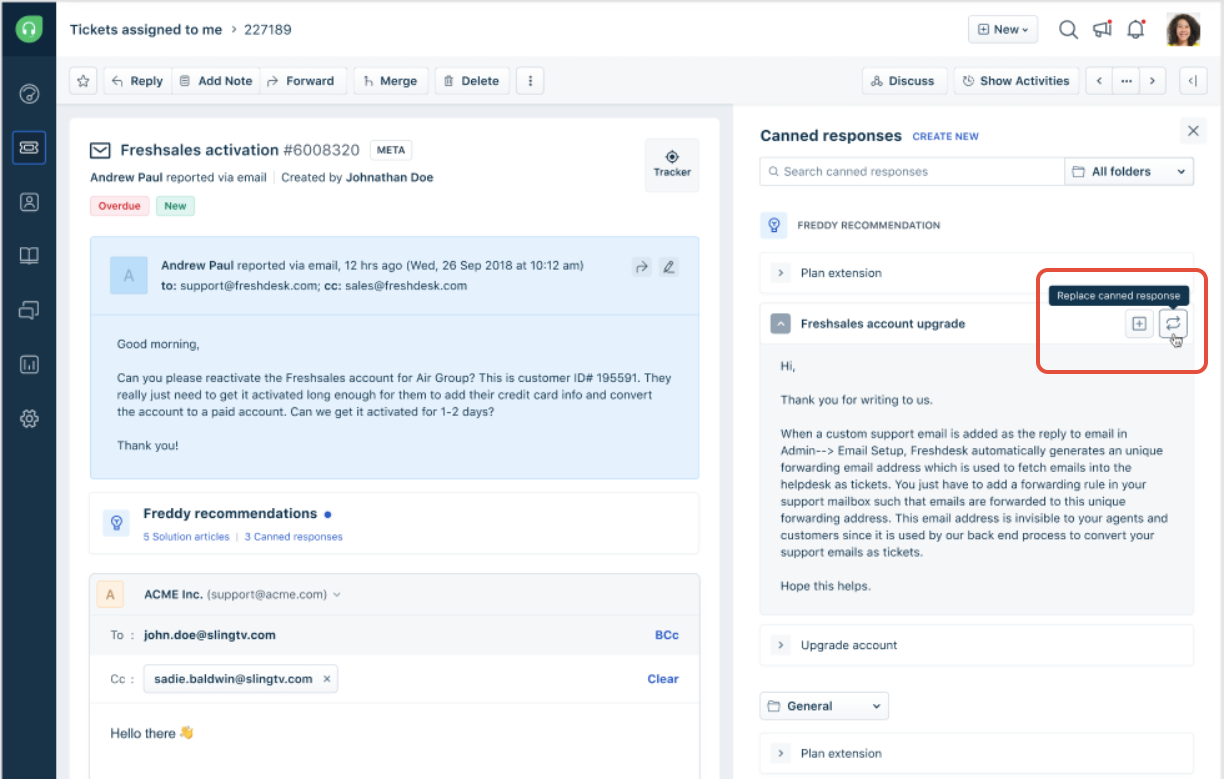1224x779 pixels.
Task: Open the more actions vertical dots menu
Action: 530,81
